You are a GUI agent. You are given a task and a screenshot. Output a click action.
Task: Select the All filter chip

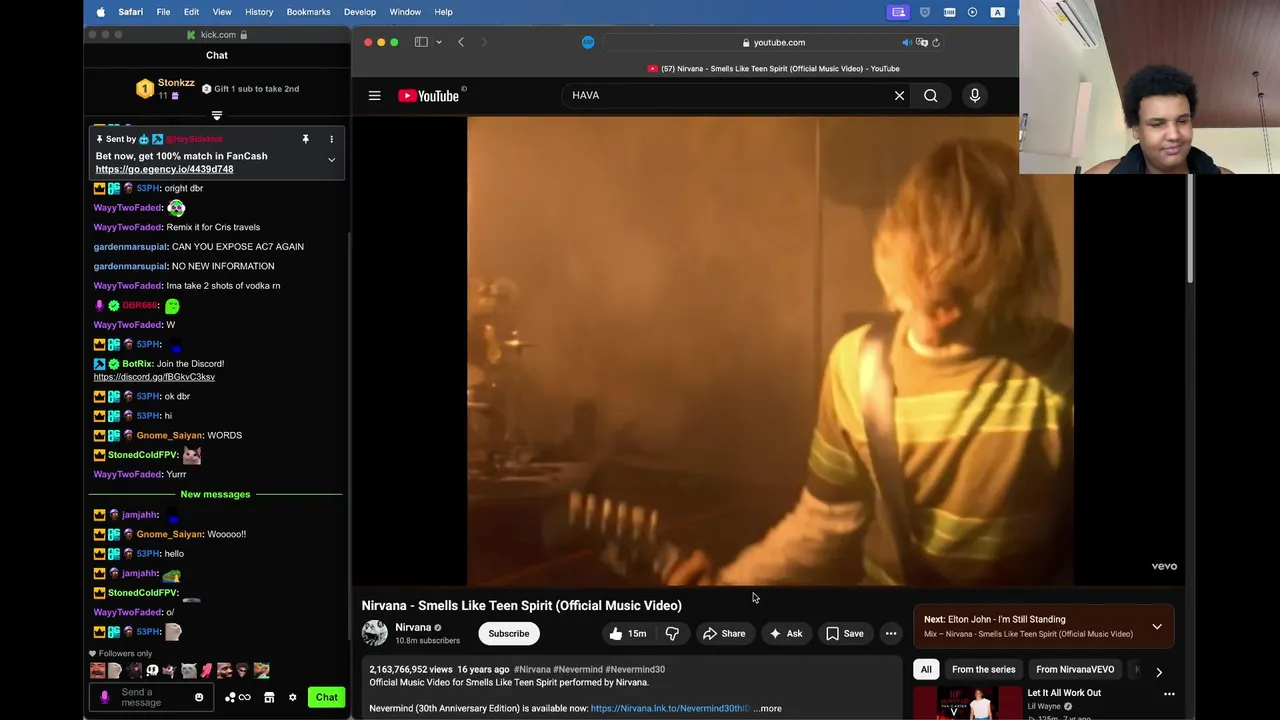(926, 669)
